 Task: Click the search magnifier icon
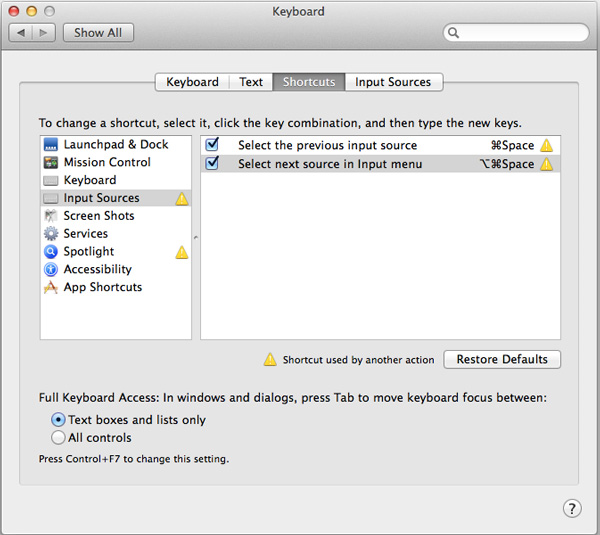pyautogui.click(x=453, y=33)
